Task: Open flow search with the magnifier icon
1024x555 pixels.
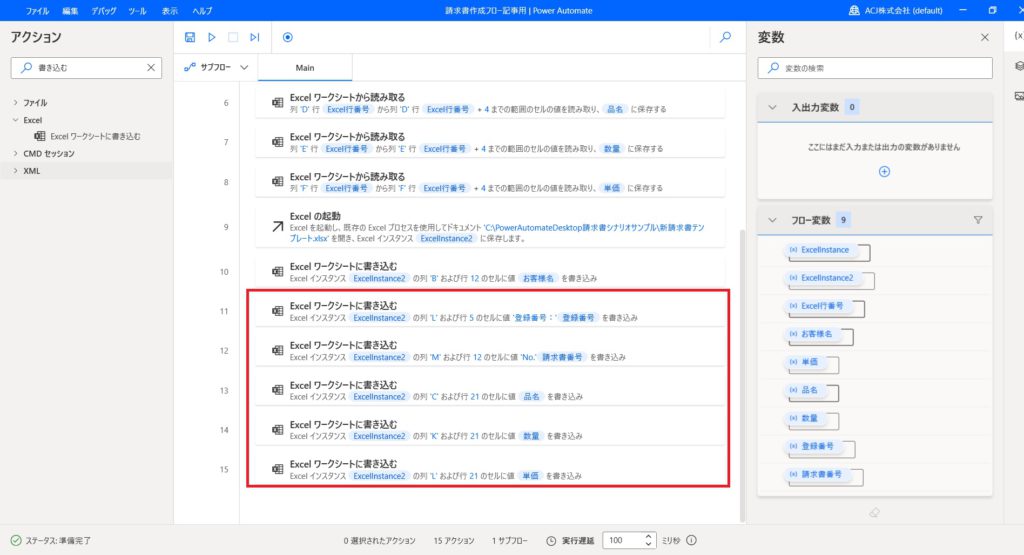Action: point(725,37)
